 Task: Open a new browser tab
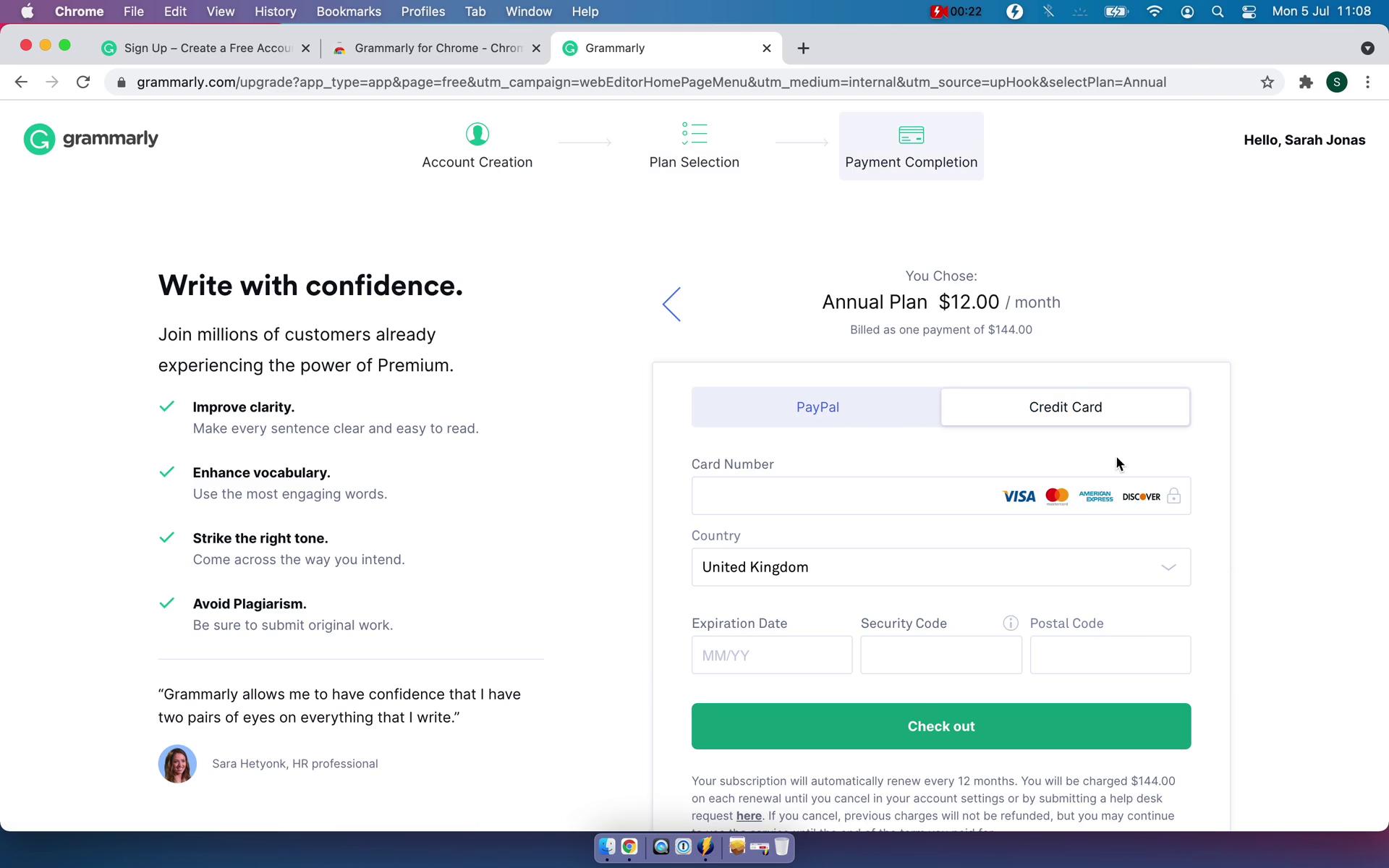pyautogui.click(x=803, y=48)
